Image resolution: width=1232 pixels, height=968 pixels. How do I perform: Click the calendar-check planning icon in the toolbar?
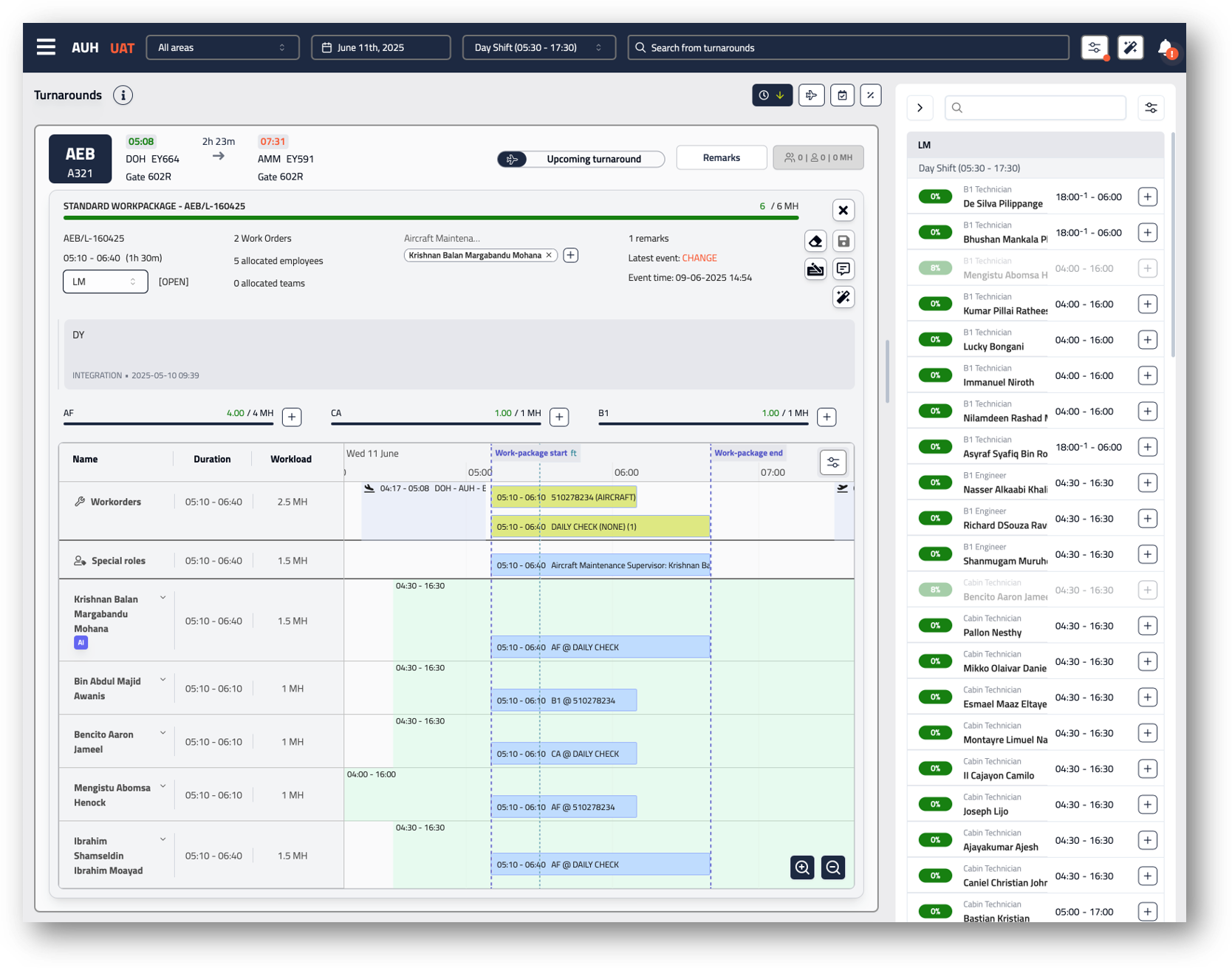coord(842,95)
